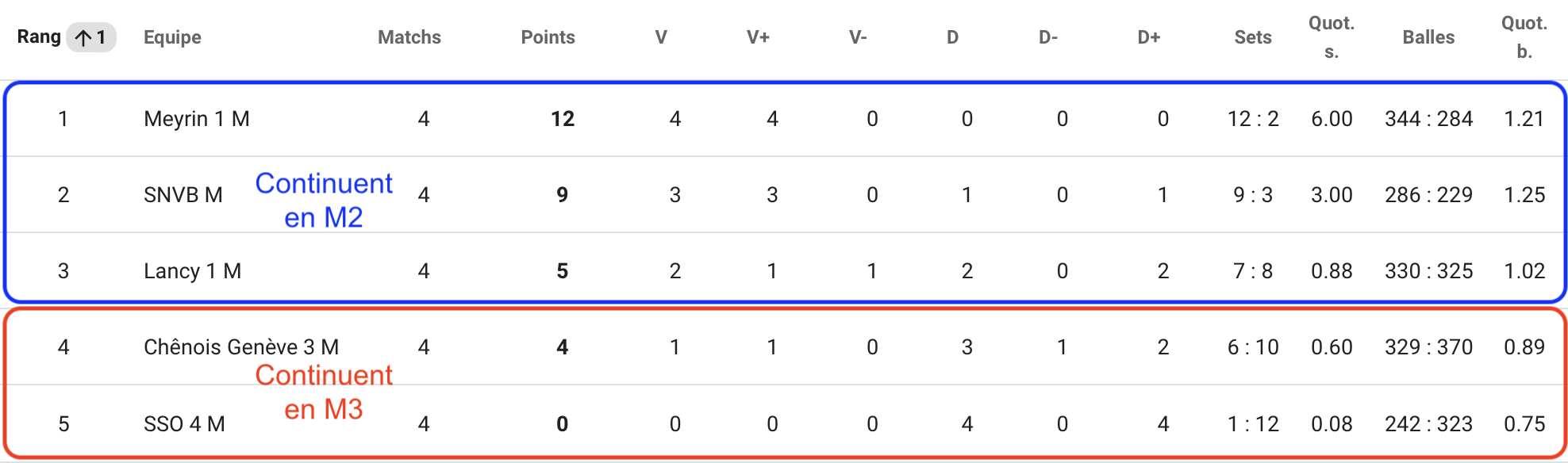This screenshot has height=463, width=1568.
Task: Sort by Balles column header
Action: [1428, 37]
